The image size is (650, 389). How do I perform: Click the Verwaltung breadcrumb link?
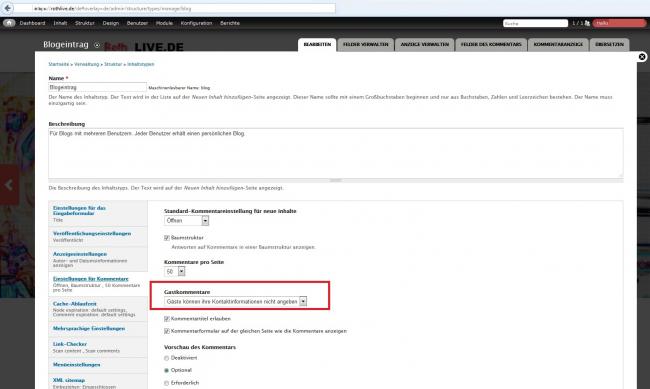[x=87, y=64]
